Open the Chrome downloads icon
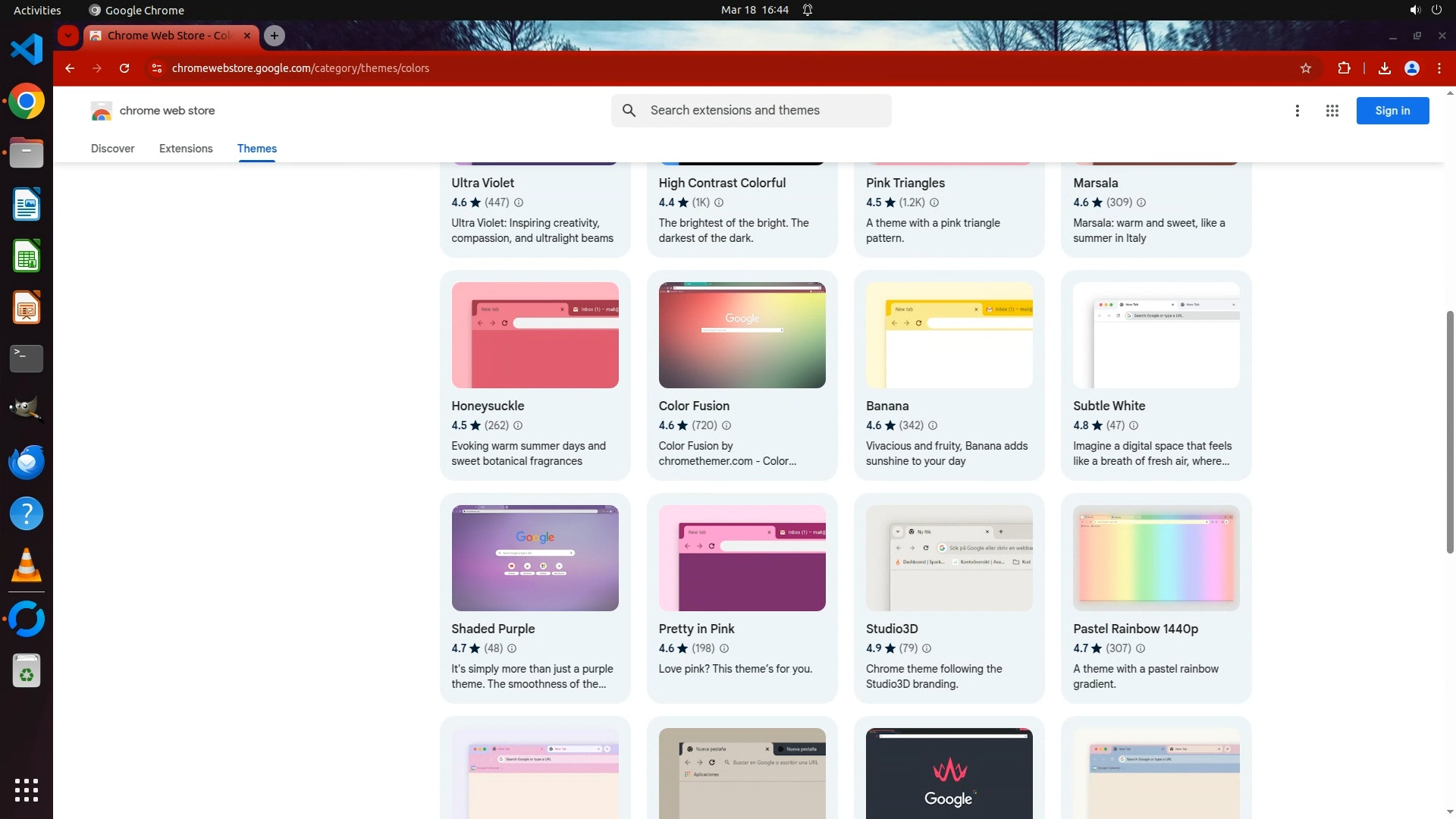 coord(1384,68)
